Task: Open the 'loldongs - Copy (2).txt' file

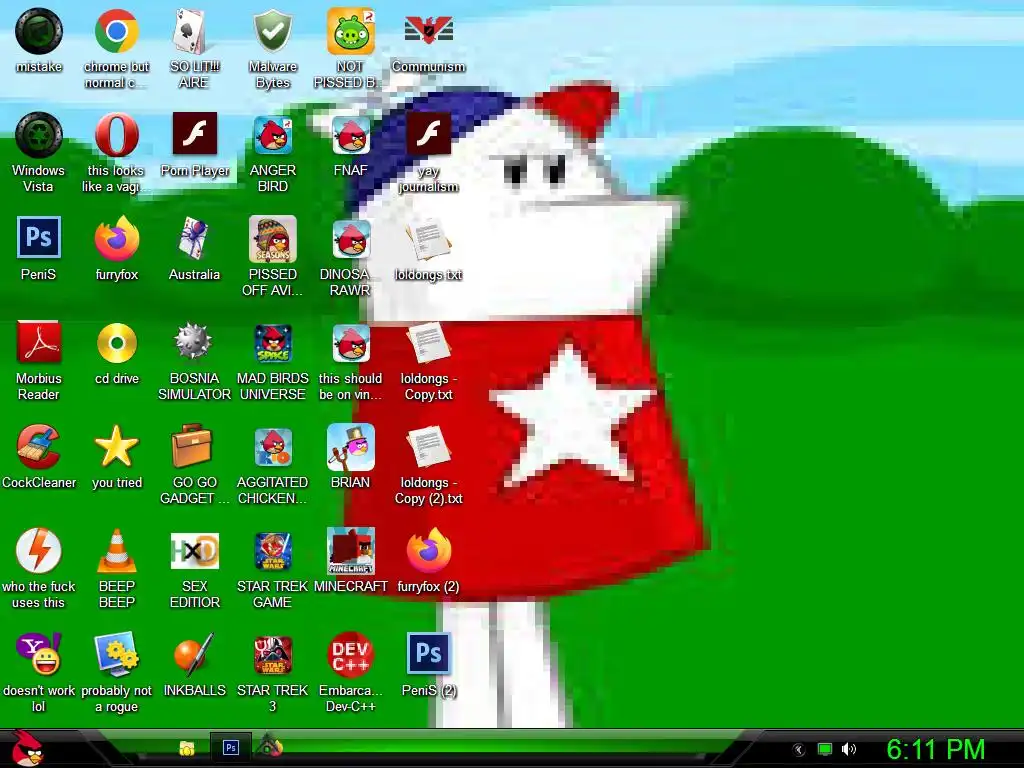Action: click(428, 447)
